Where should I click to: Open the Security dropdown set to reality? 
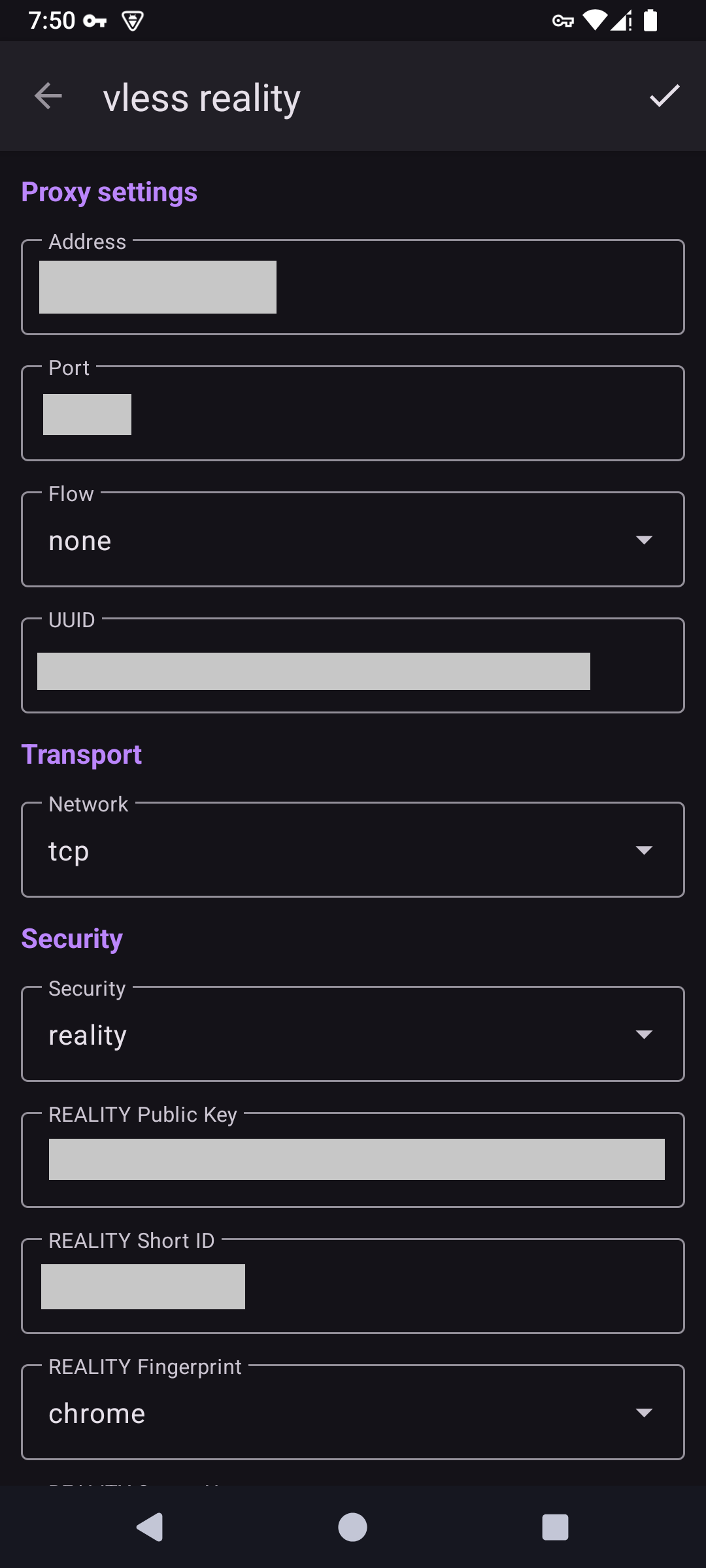[x=353, y=1034]
